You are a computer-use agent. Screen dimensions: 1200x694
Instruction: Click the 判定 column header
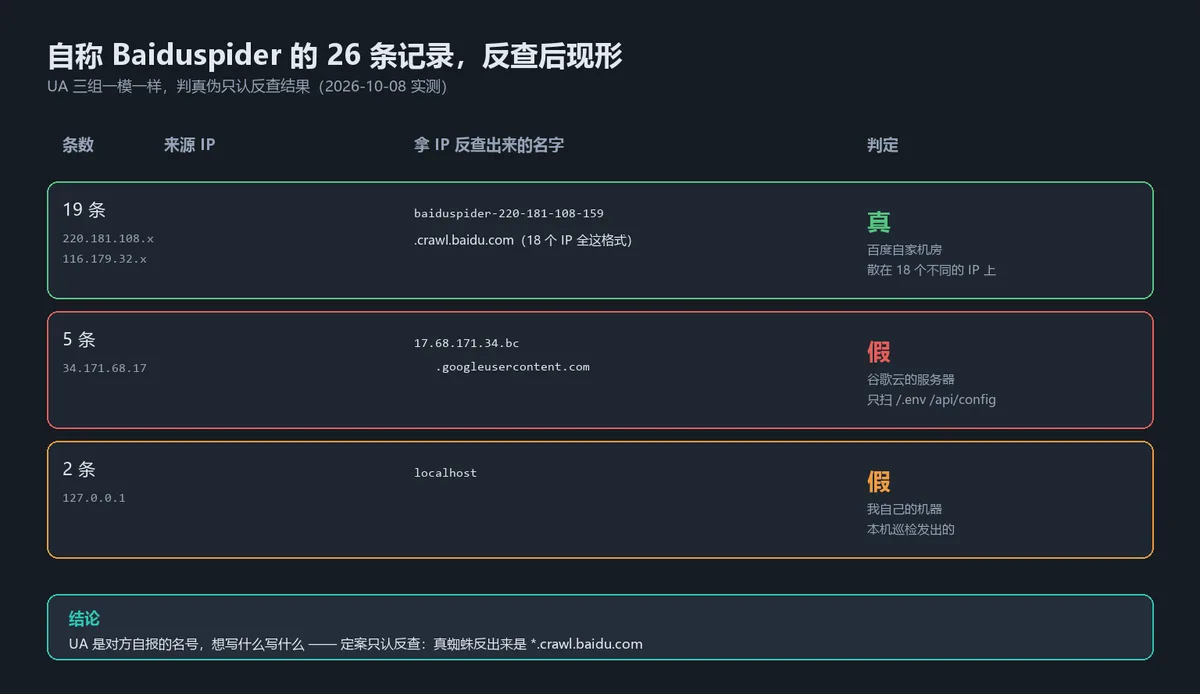(882, 145)
